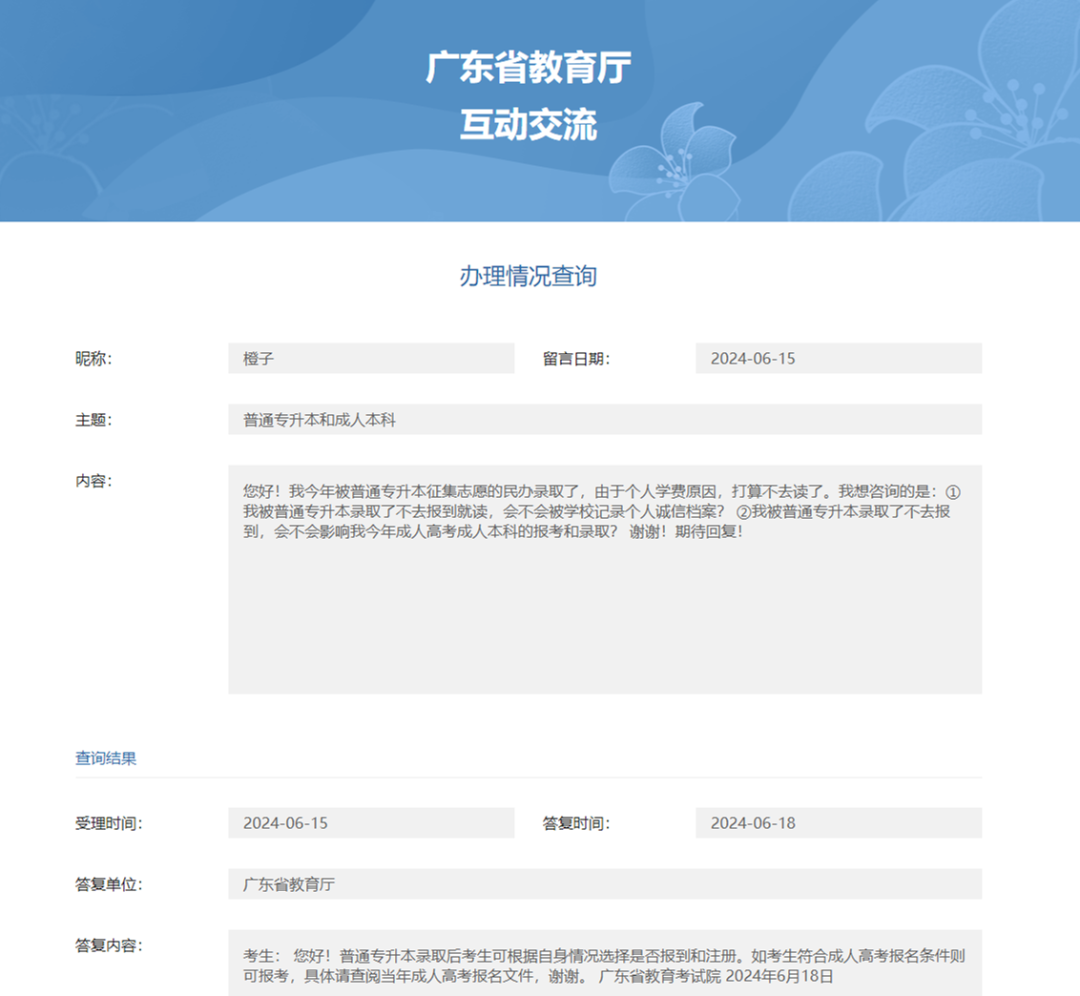Click the 答复时间 field showing 2024-06-18

click(838, 823)
